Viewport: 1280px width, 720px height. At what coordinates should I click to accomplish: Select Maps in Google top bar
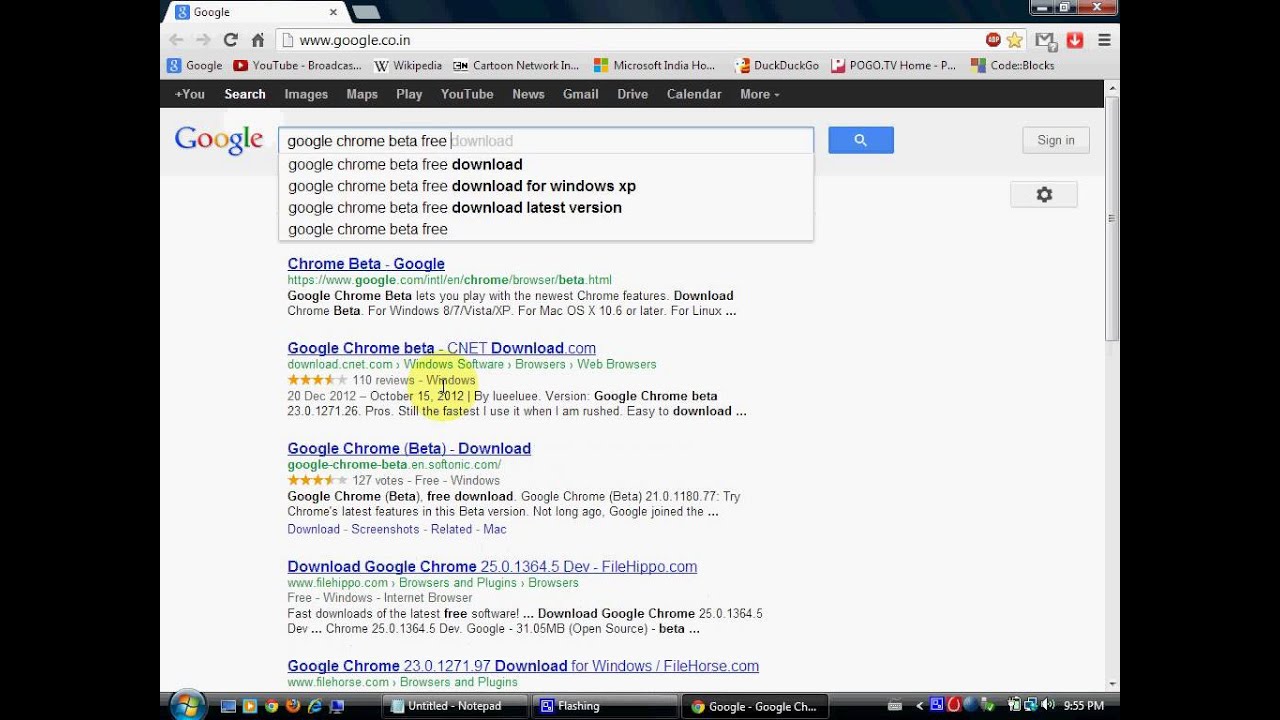coord(362,94)
